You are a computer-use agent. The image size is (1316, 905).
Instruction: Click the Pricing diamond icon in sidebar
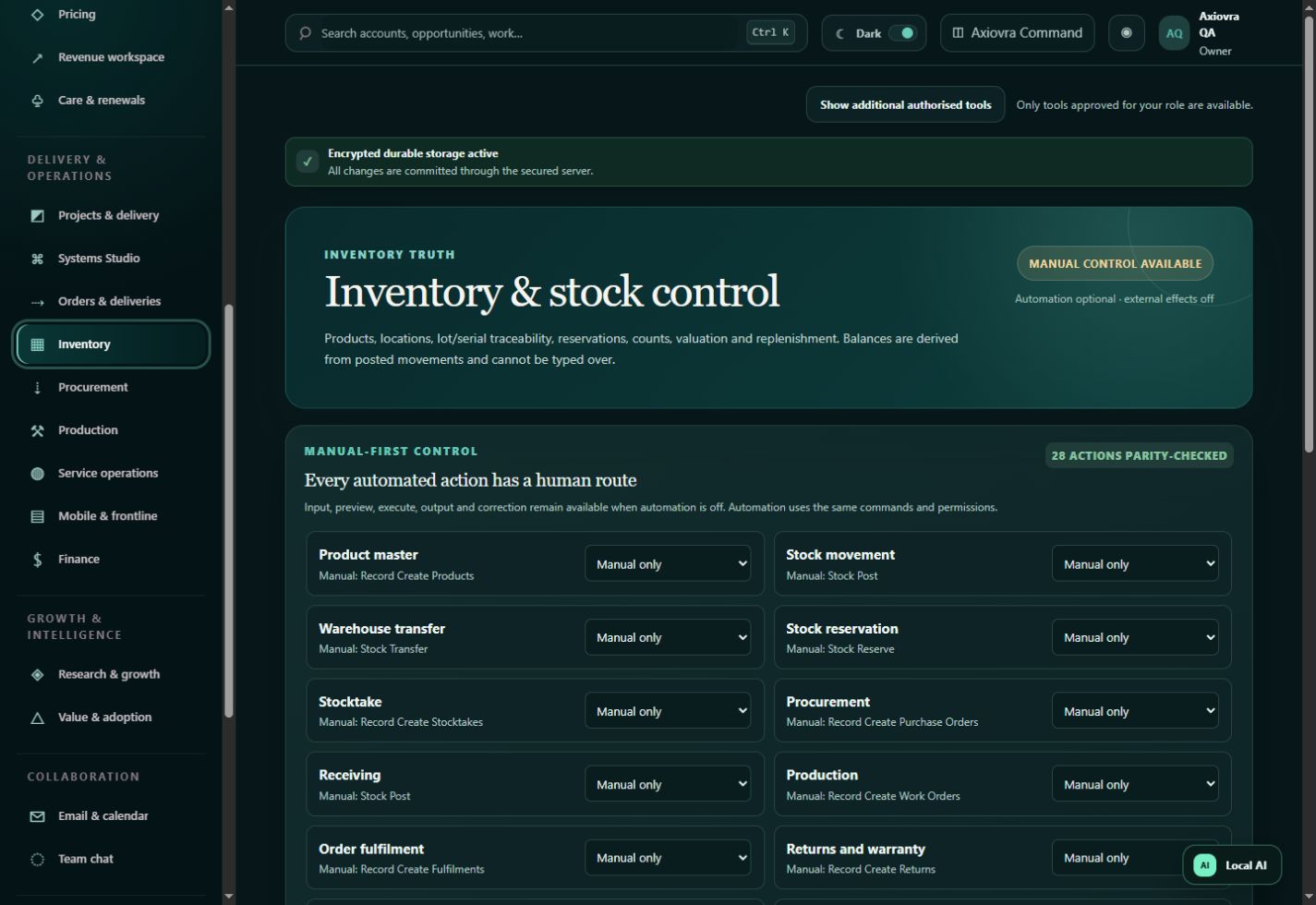tap(37, 15)
